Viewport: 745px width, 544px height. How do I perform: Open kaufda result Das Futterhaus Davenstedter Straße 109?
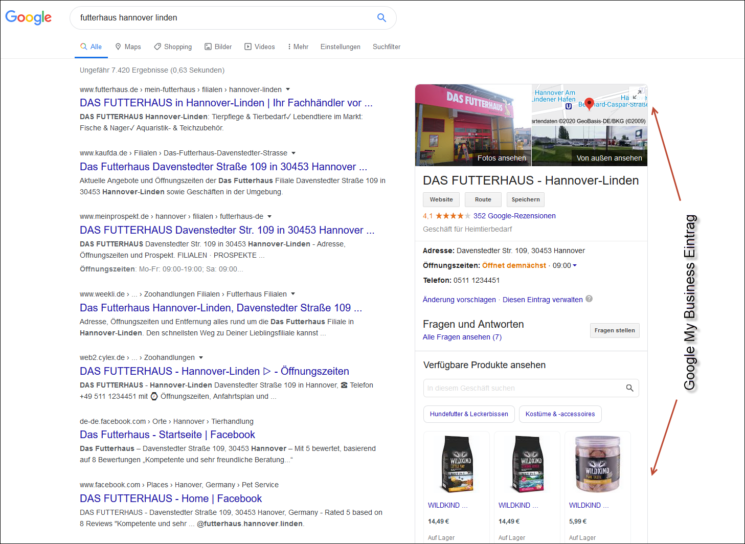point(223,166)
